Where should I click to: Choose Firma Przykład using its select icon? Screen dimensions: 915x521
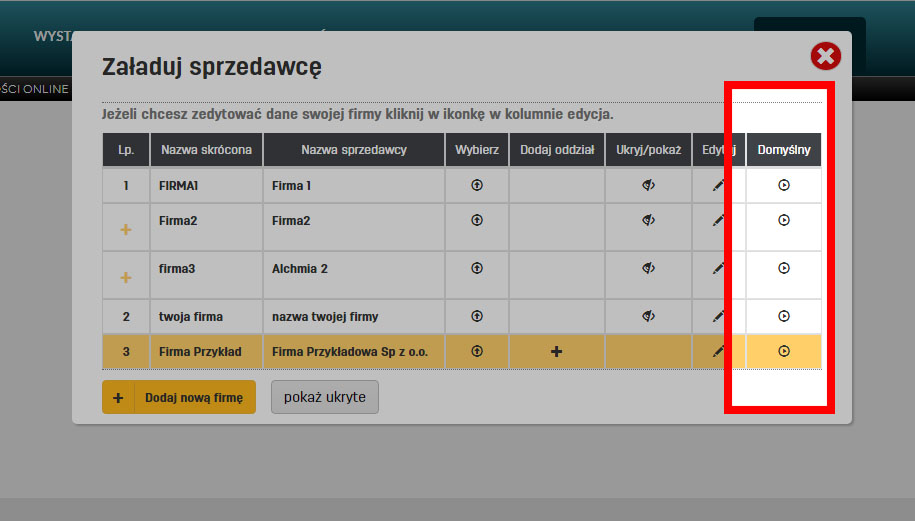(477, 351)
